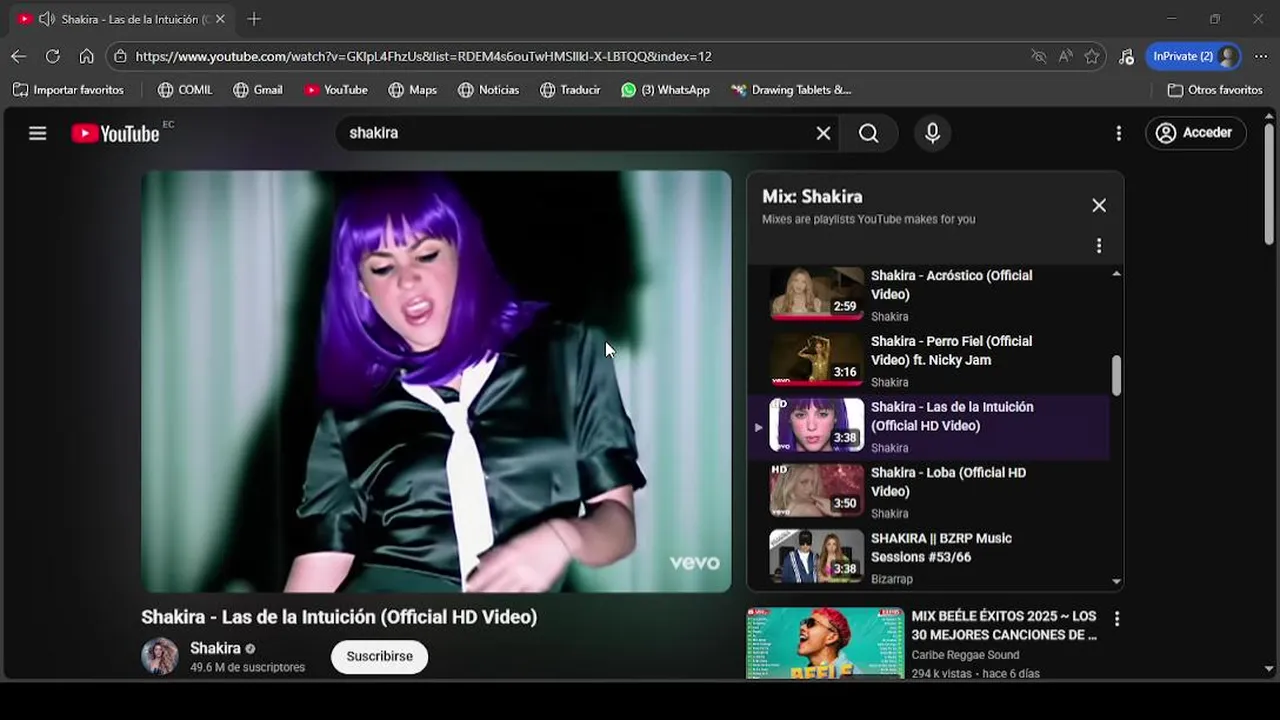Click MIX BEÉLE ÉXITOS 2025 title

1004,625
